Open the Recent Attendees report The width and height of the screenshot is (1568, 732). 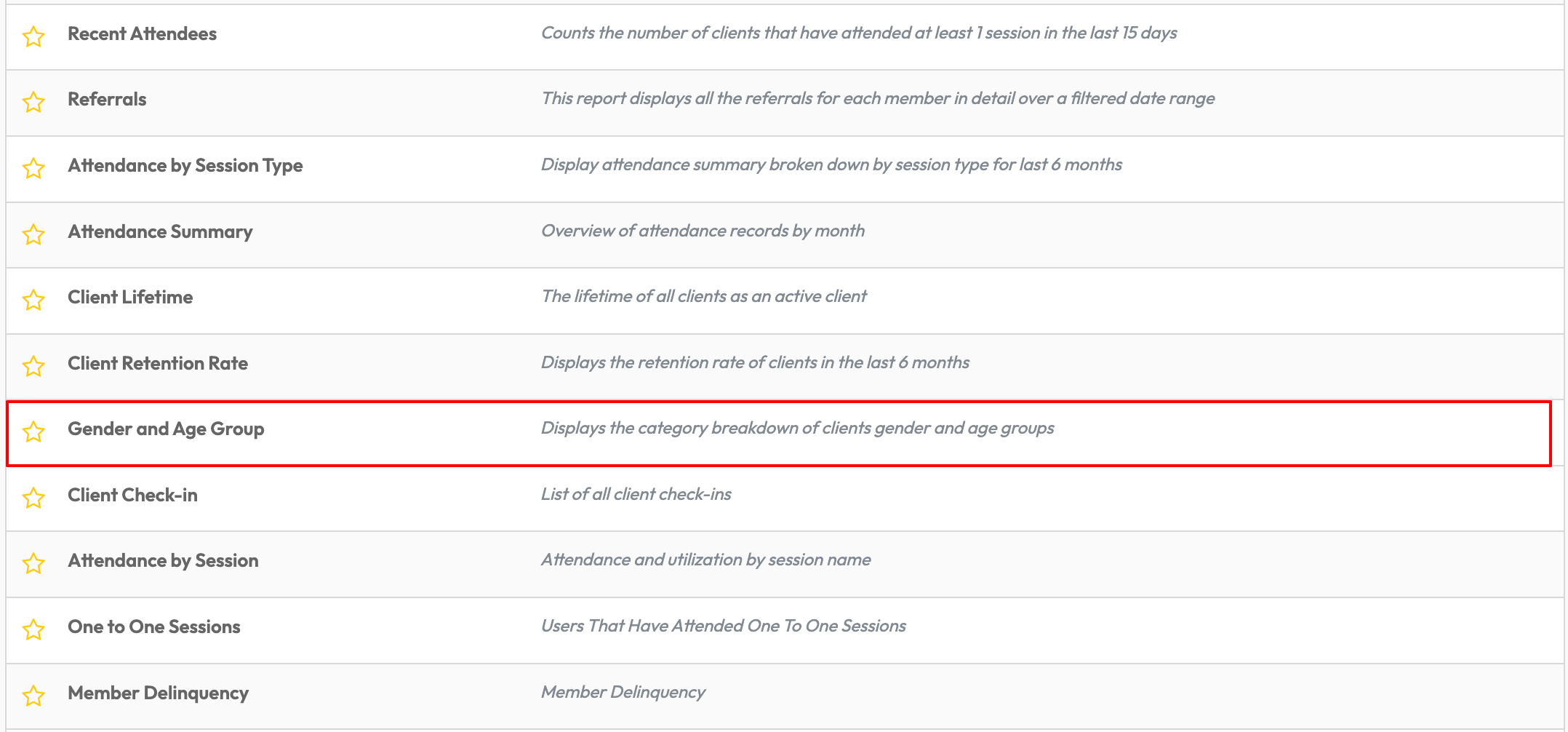(142, 34)
